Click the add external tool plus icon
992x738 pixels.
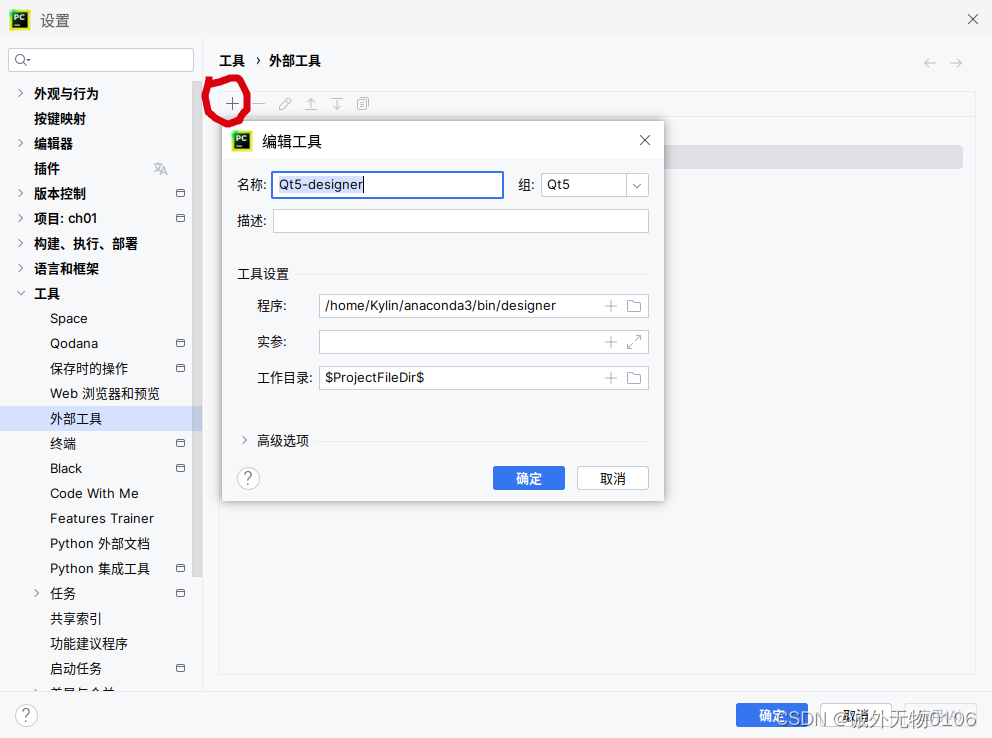tap(231, 103)
